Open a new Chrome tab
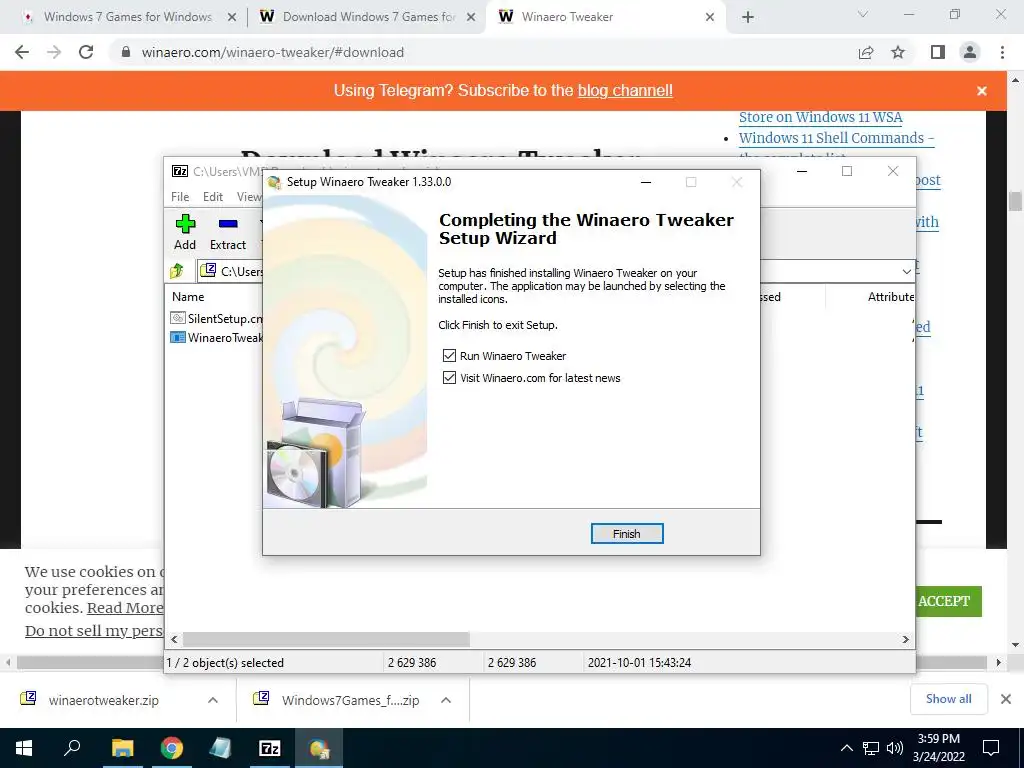Image resolution: width=1024 pixels, height=768 pixels. pyautogui.click(x=748, y=17)
